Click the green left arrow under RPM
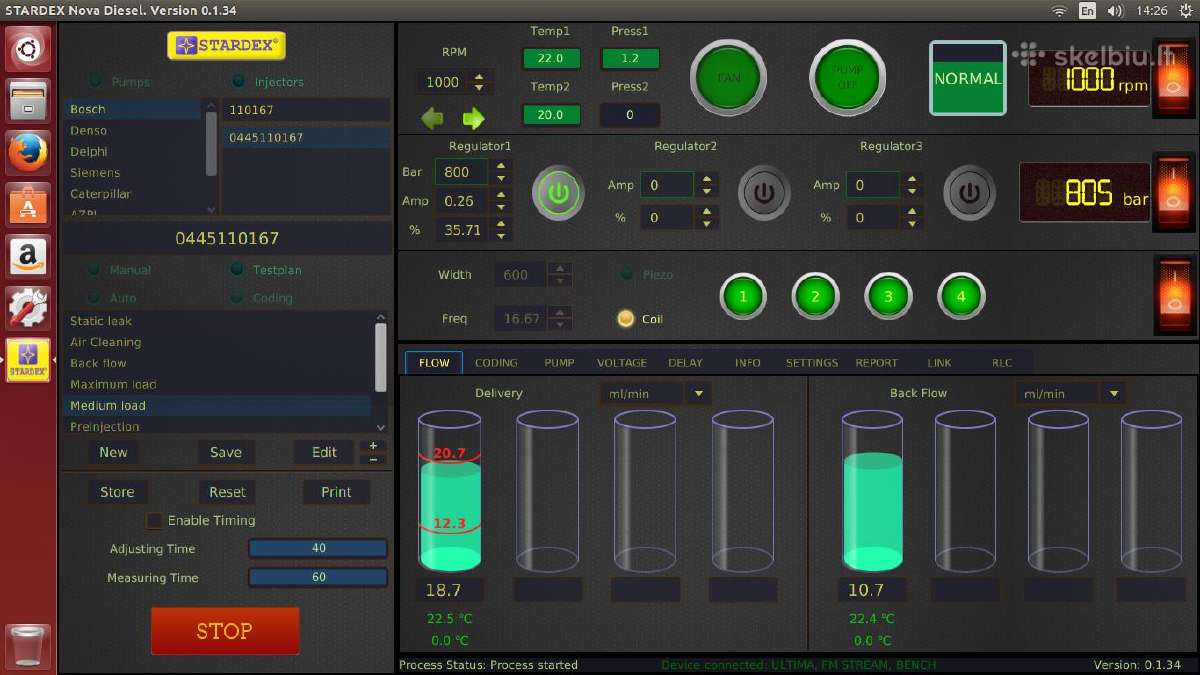The image size is (1200, 675). pyautogui.click(x=432, y=118)
